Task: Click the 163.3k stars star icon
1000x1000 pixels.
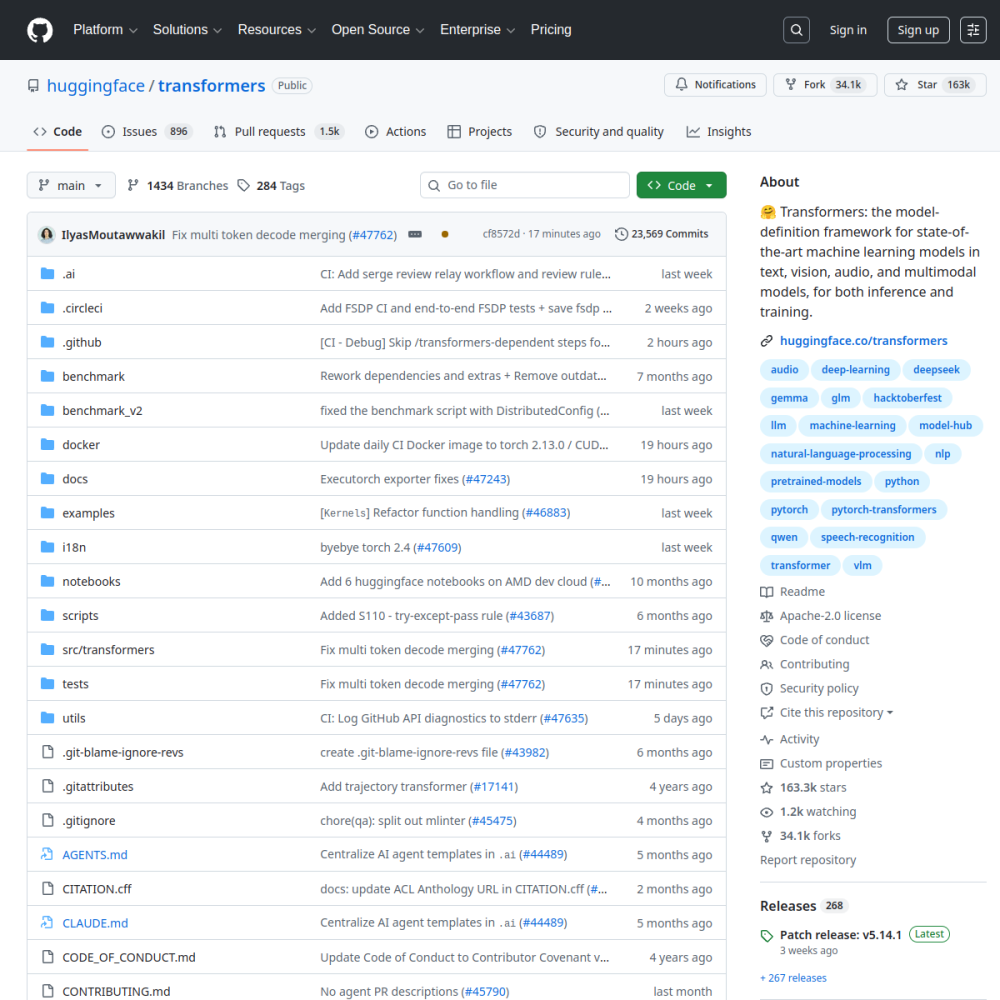Action: coord(767,788)
